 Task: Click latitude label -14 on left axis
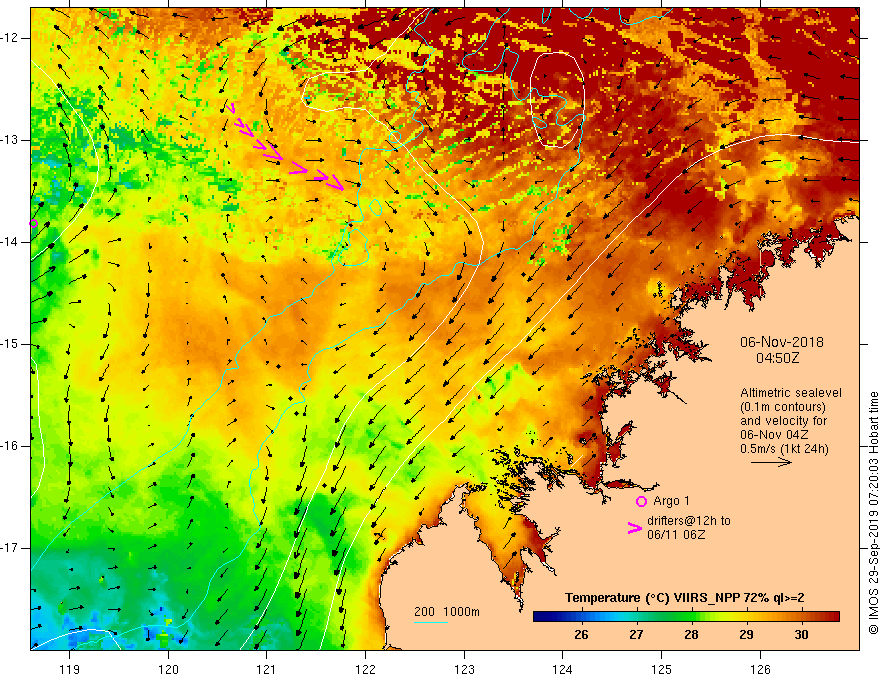coord(10,242)
